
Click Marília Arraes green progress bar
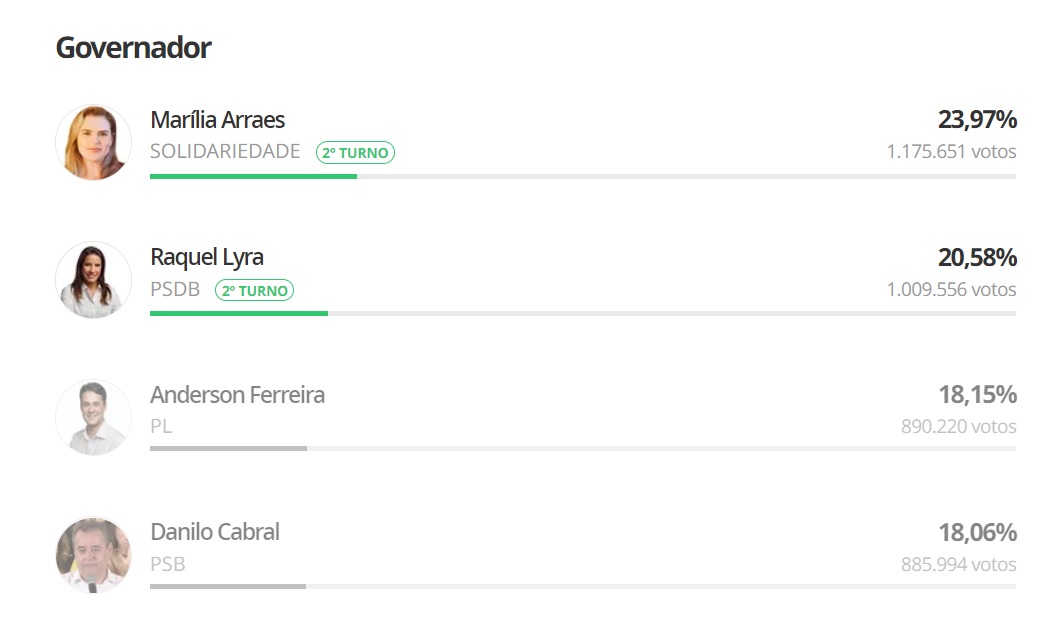click(253, 176)
